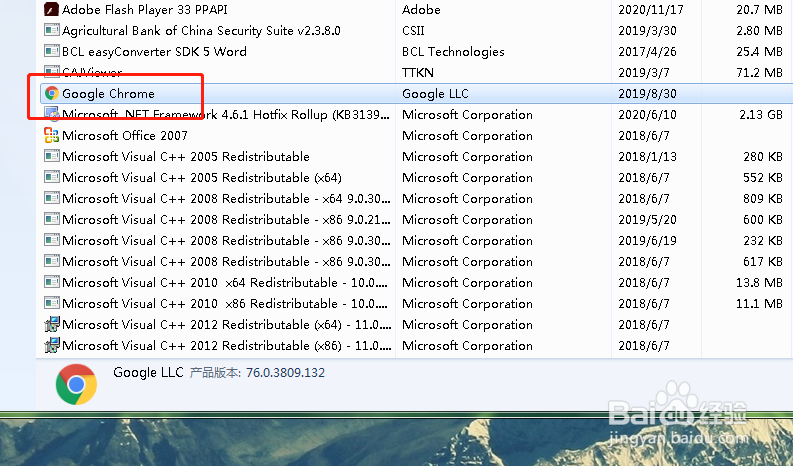This screenshot has width=793, height=466.
Task: Click the 20.7 MB size value
Action: (759, 10)
